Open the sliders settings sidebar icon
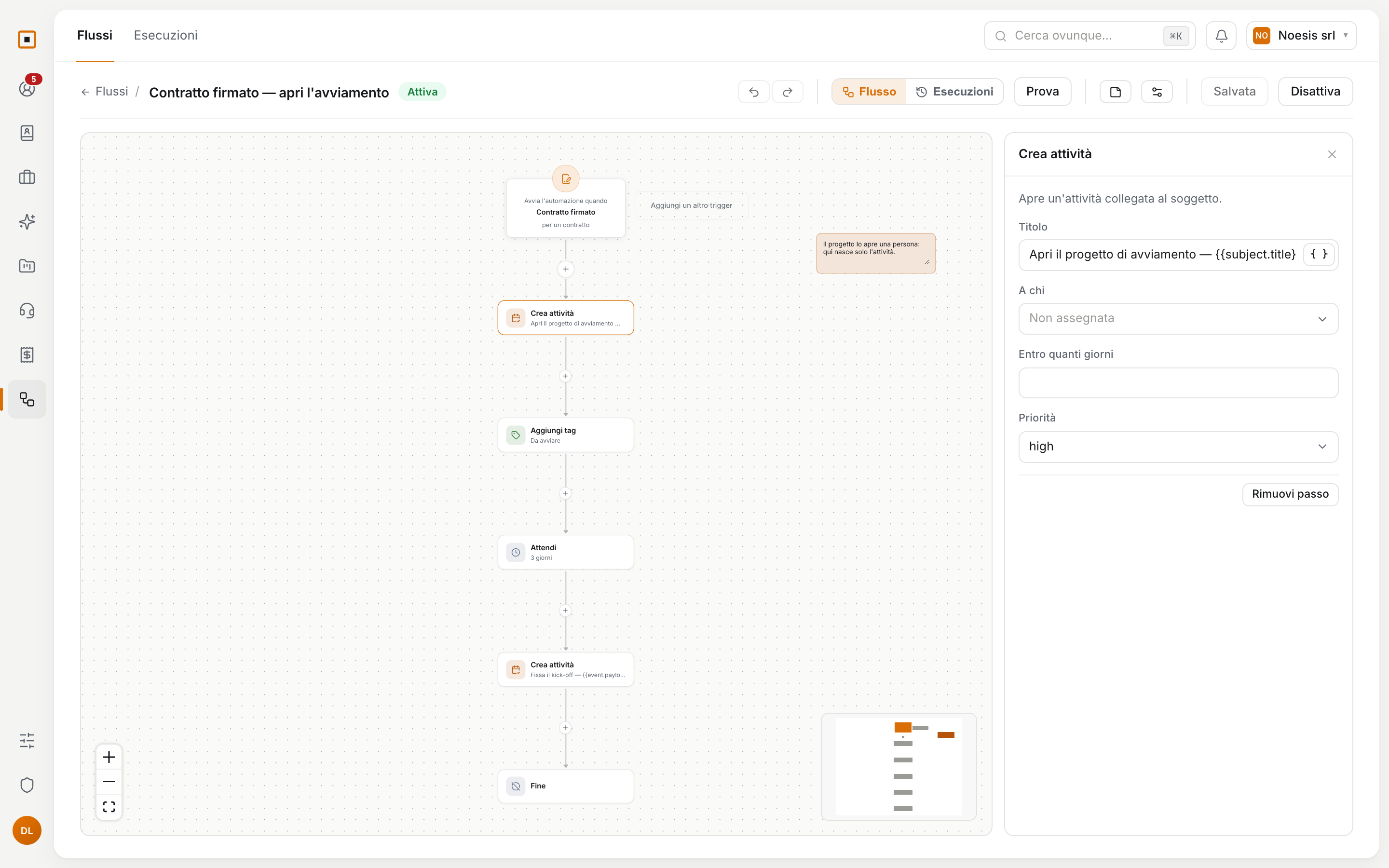1389x868 pixels. (27, 741)
